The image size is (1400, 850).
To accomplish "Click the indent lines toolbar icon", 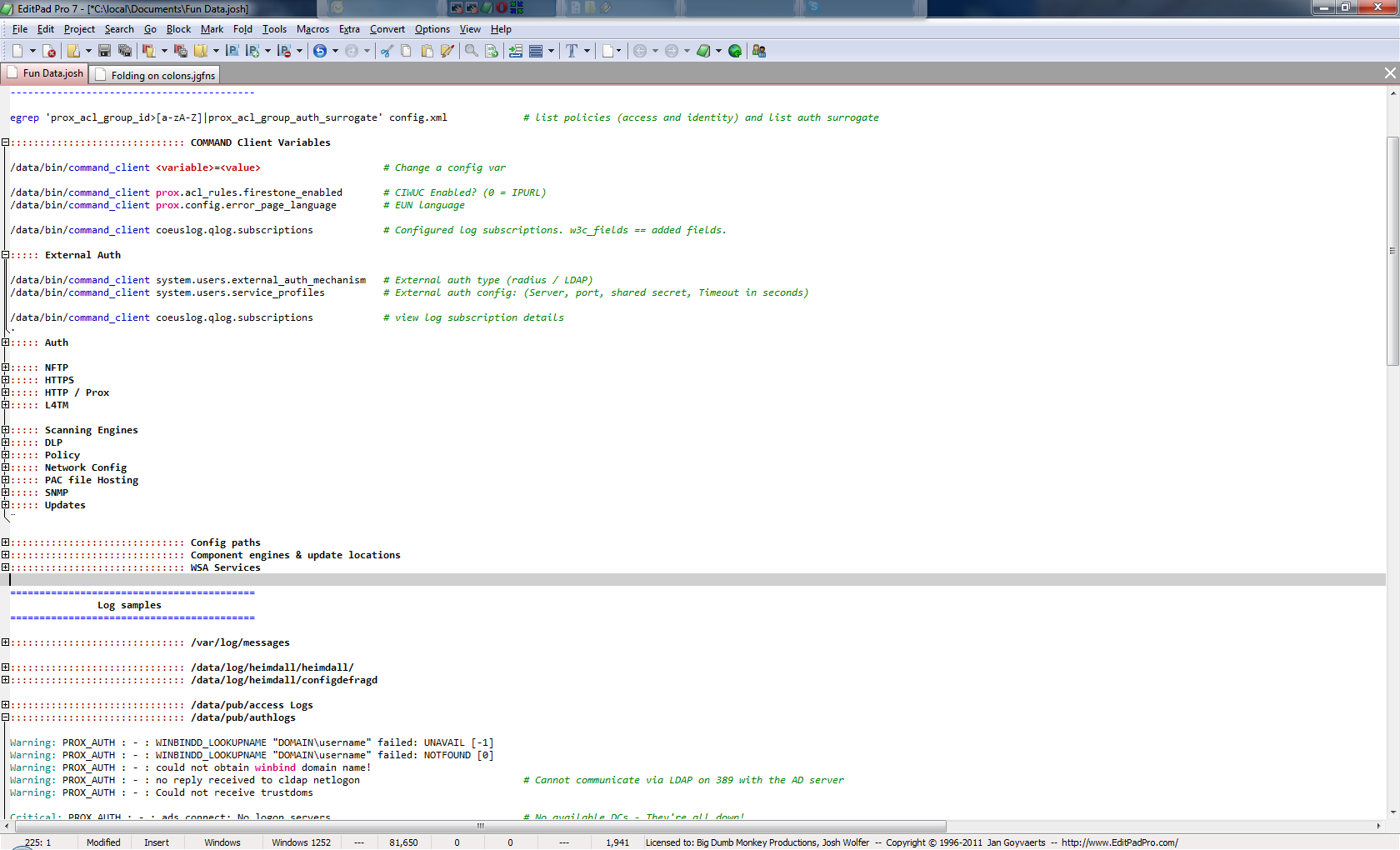I will pos(516,51).
